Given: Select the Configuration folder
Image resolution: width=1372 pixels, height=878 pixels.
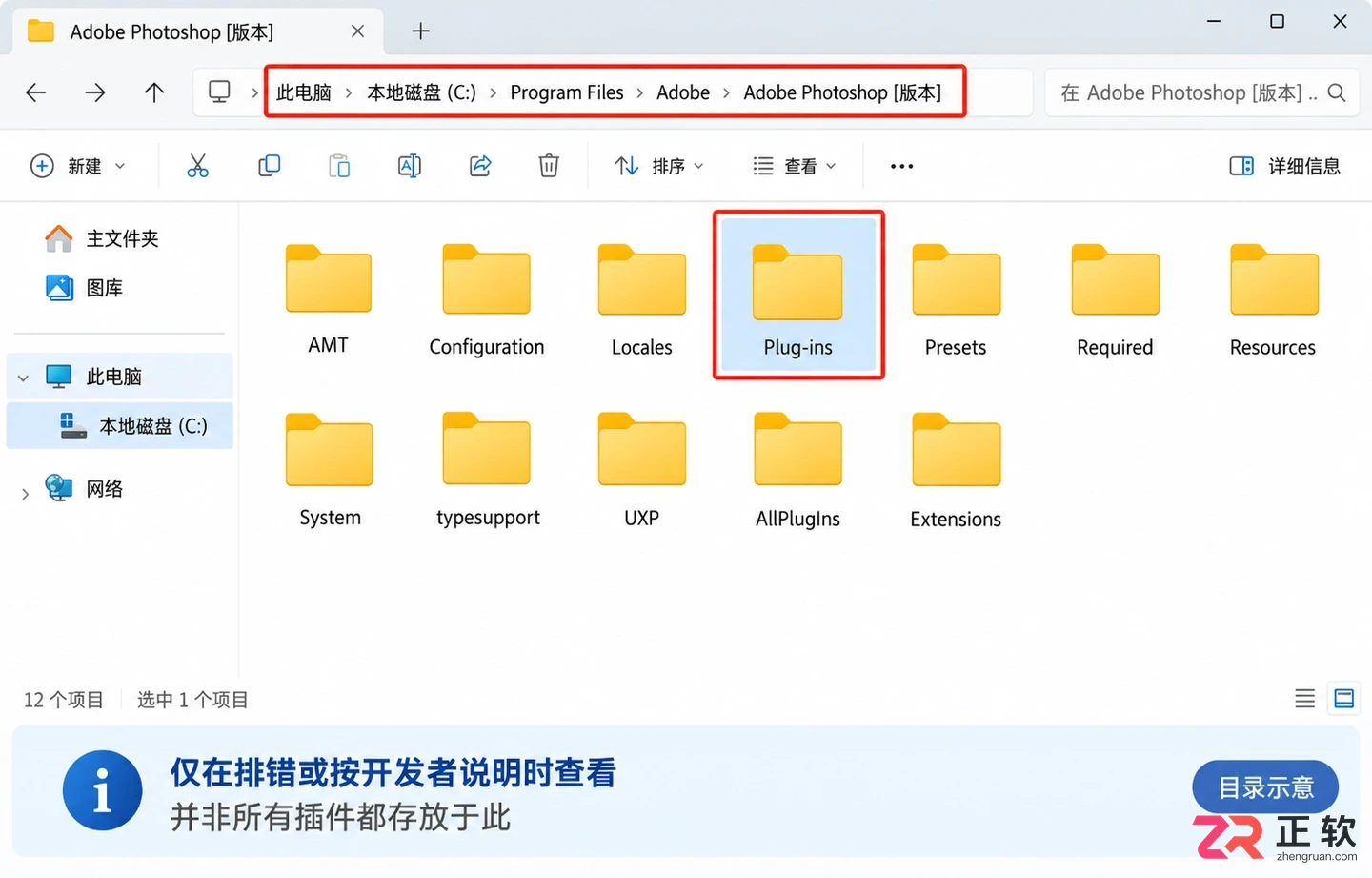Looking at the screenshot, I should [487, 298].
